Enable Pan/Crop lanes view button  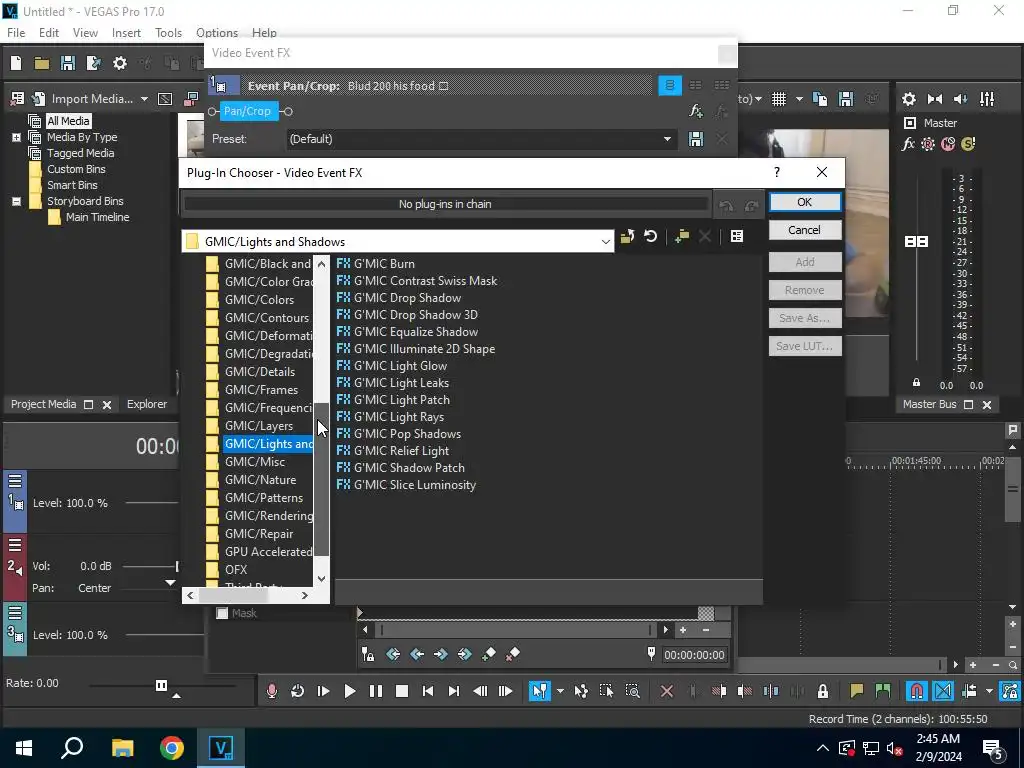coord(669,86)
